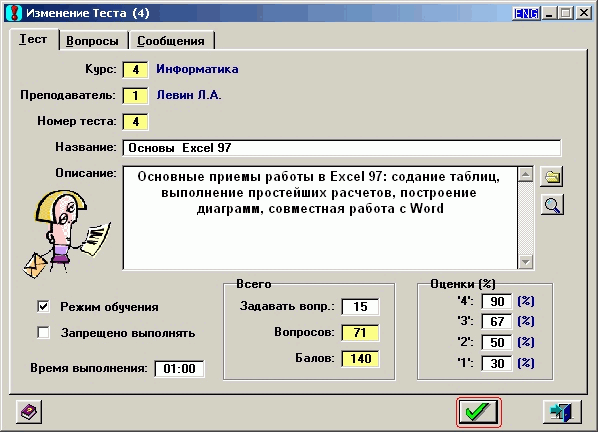Minimize the Изменение Теста window
The image size is (598, 432).
549,13
